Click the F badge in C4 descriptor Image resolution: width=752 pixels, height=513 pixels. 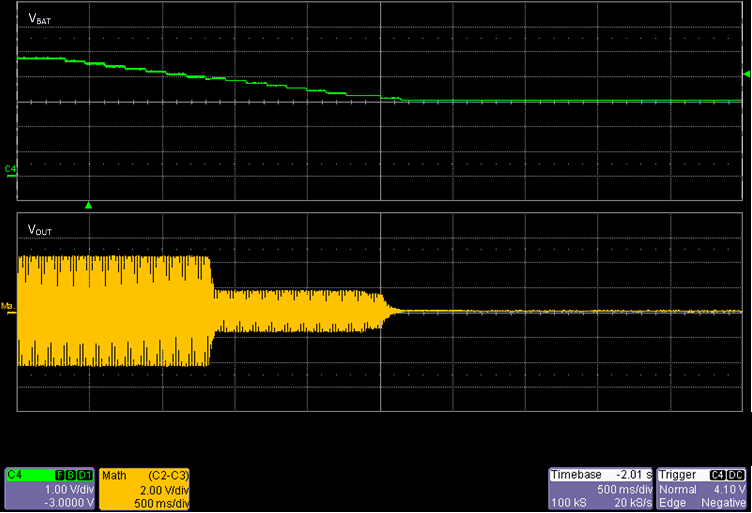pos(62,475)
